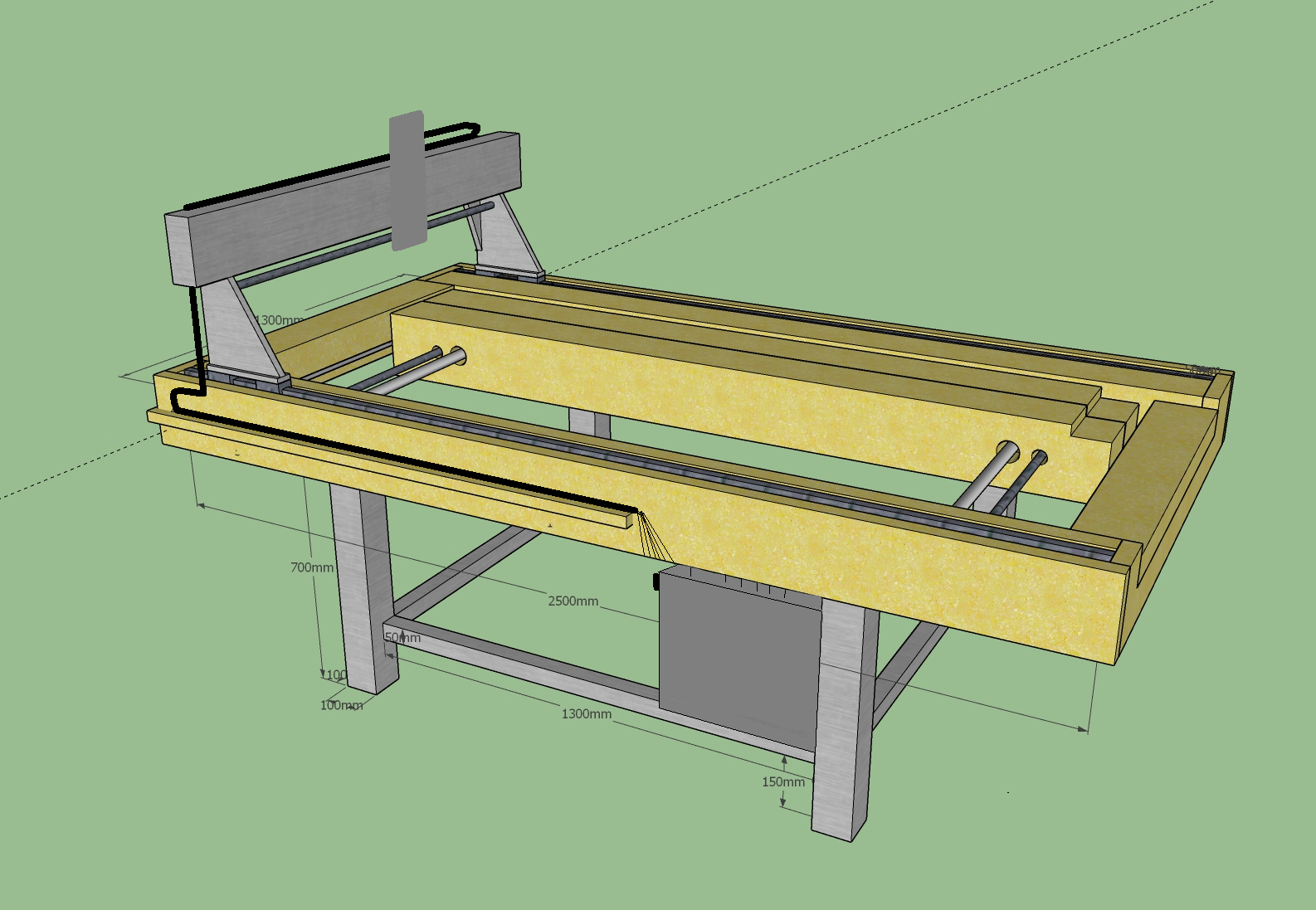The height and width of the screenshot is (910, 1316).
Task: Select the twin rod ends near the gantry
Action: (x=446, y=357)
